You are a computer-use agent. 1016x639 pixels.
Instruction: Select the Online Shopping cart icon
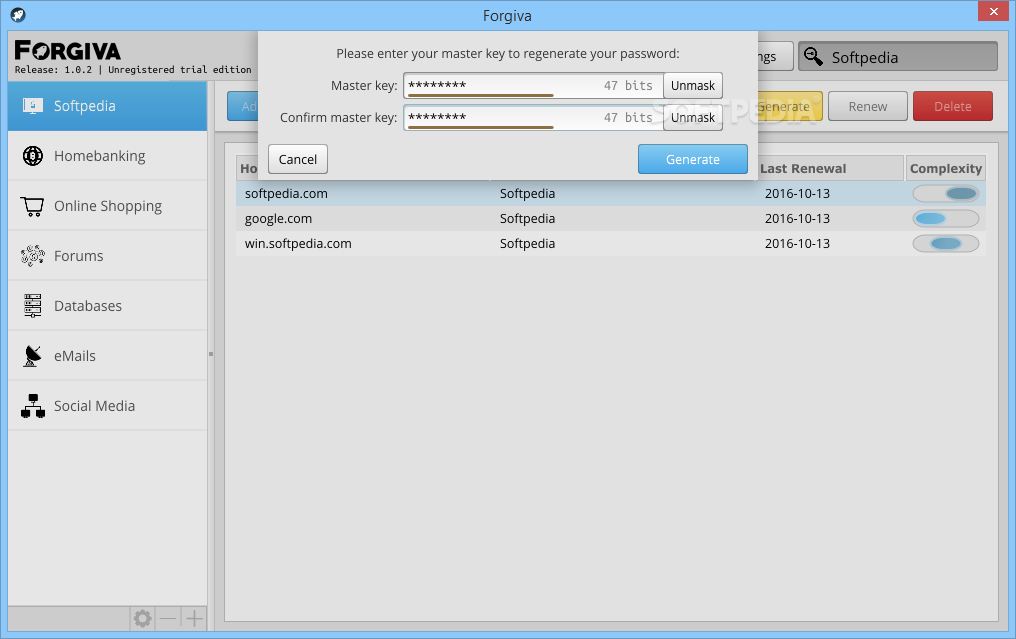click(32, 206)
